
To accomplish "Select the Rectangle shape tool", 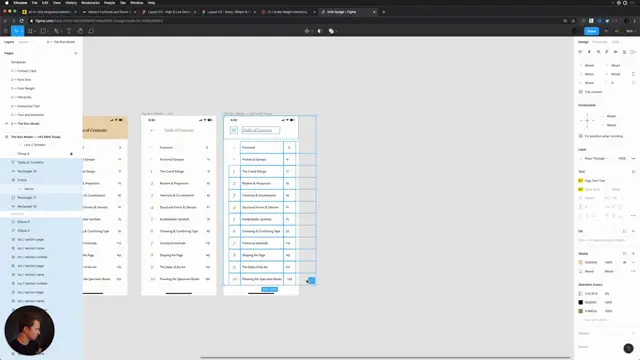I will click(x=43, y=31).
